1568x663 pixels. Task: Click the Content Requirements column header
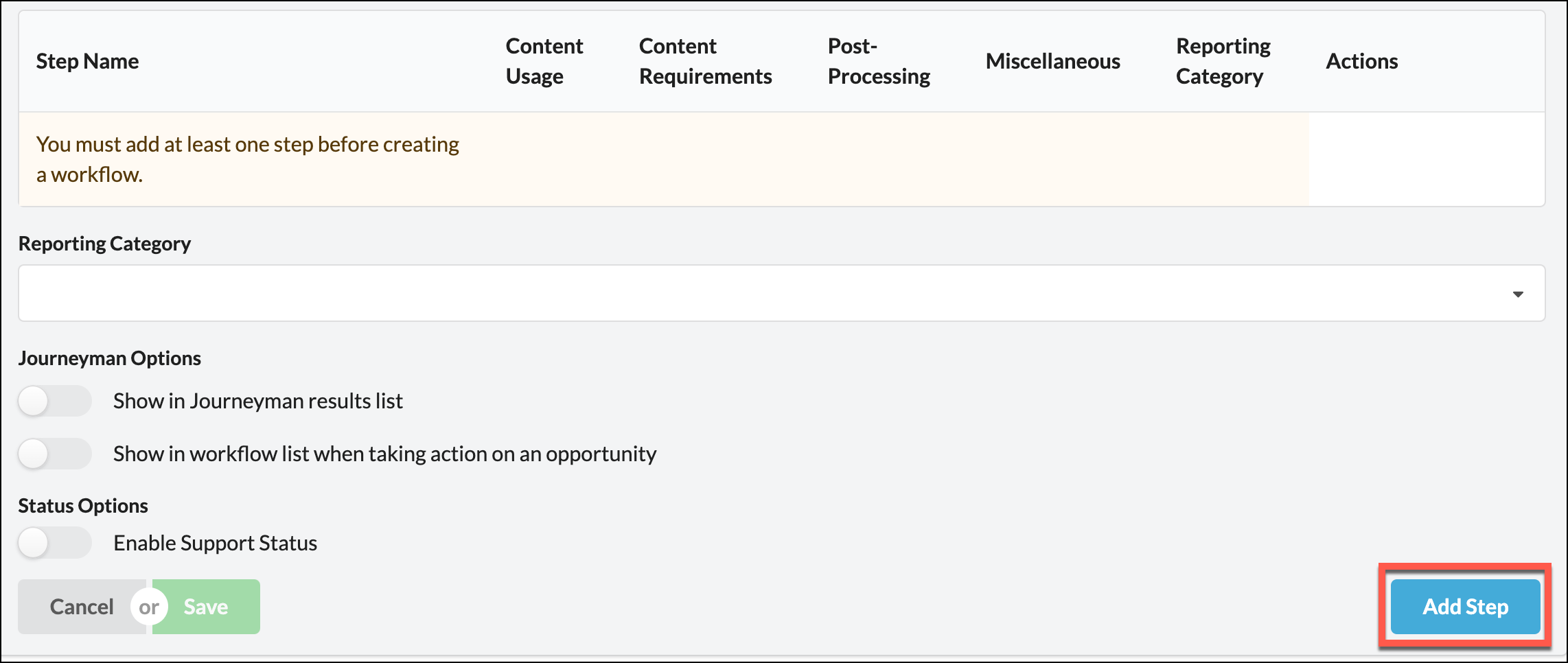(x=705, y=61)
